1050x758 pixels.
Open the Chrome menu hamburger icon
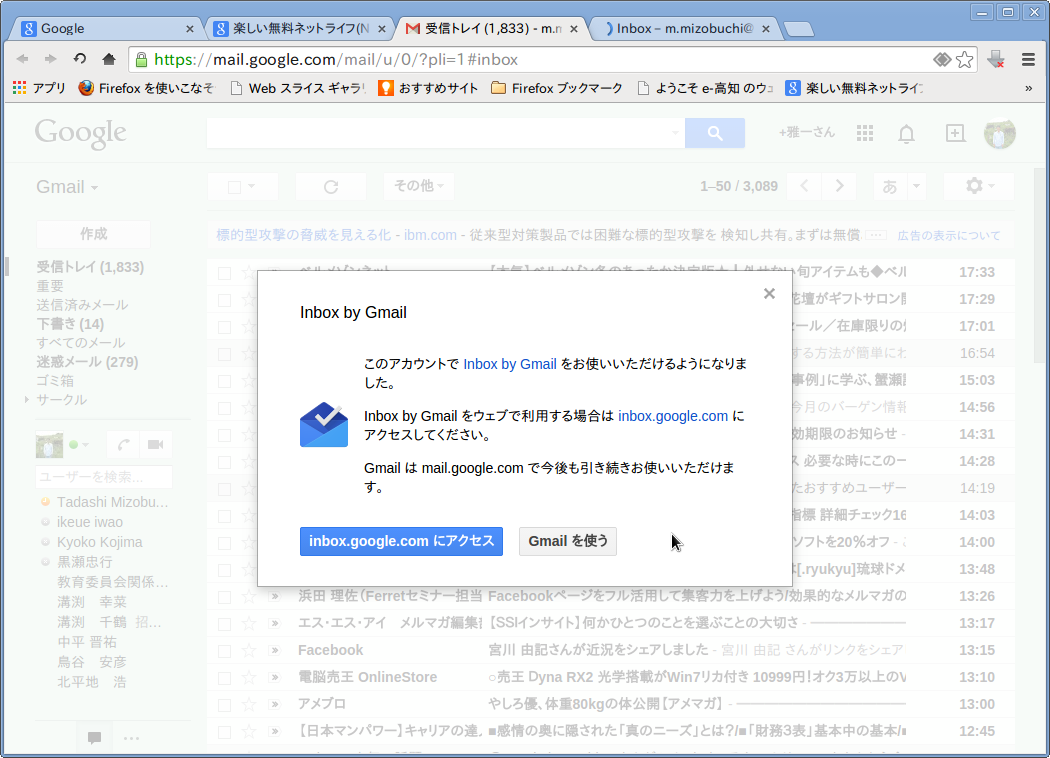(1029, 60)
